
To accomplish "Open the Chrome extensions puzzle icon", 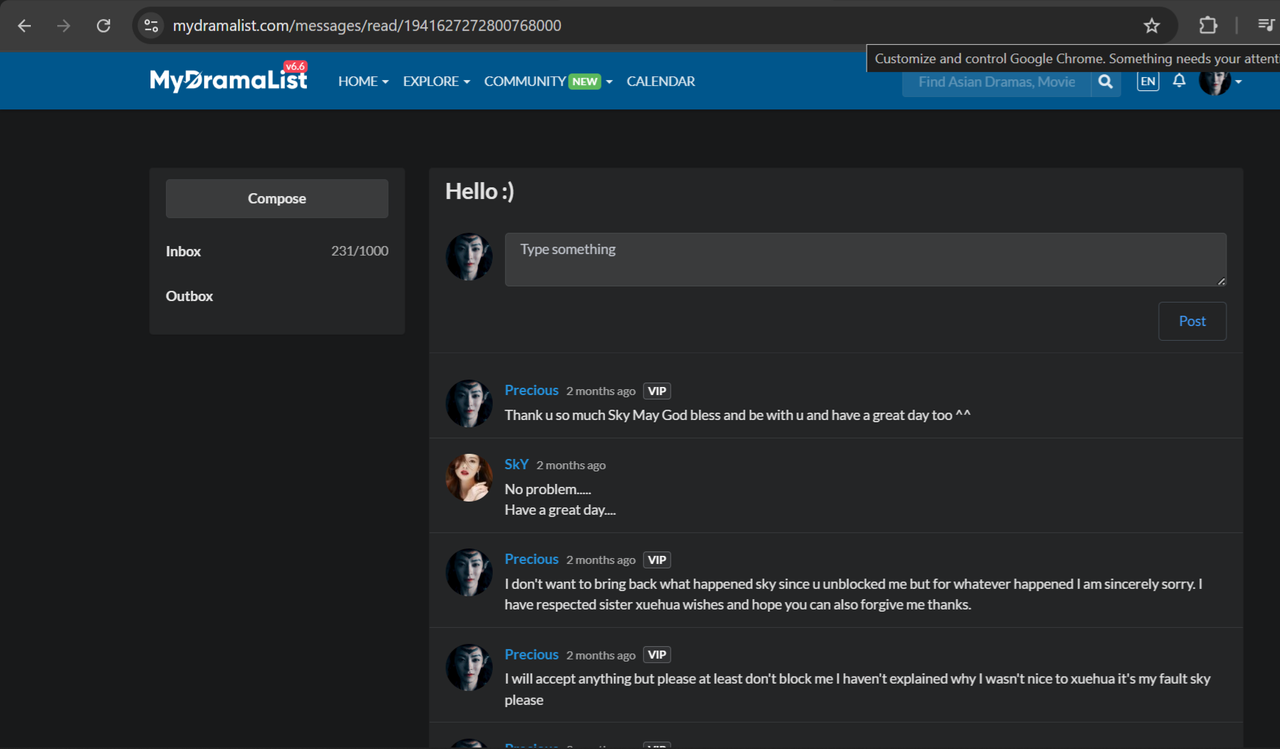I will (x=1208, y=25).
